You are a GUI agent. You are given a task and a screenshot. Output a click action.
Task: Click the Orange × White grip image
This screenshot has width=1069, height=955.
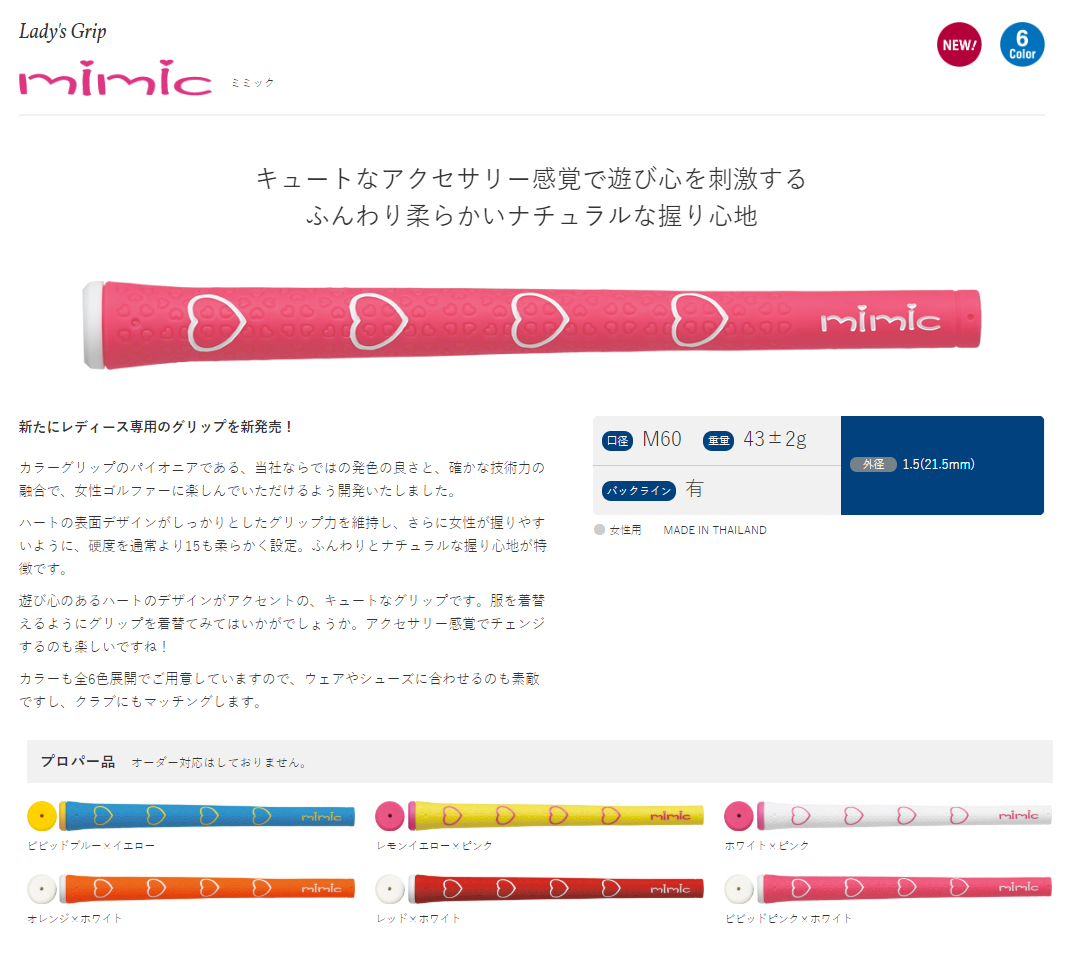tap(207, 888)
